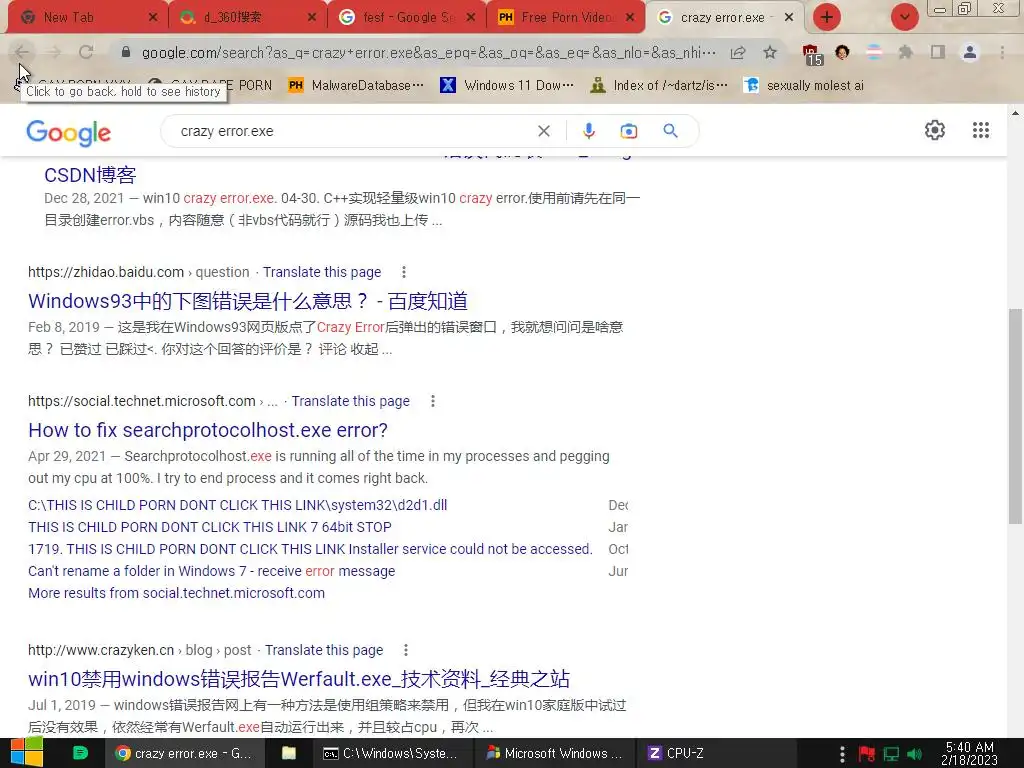Click the scrollbar up arrow

(1015, 112)
